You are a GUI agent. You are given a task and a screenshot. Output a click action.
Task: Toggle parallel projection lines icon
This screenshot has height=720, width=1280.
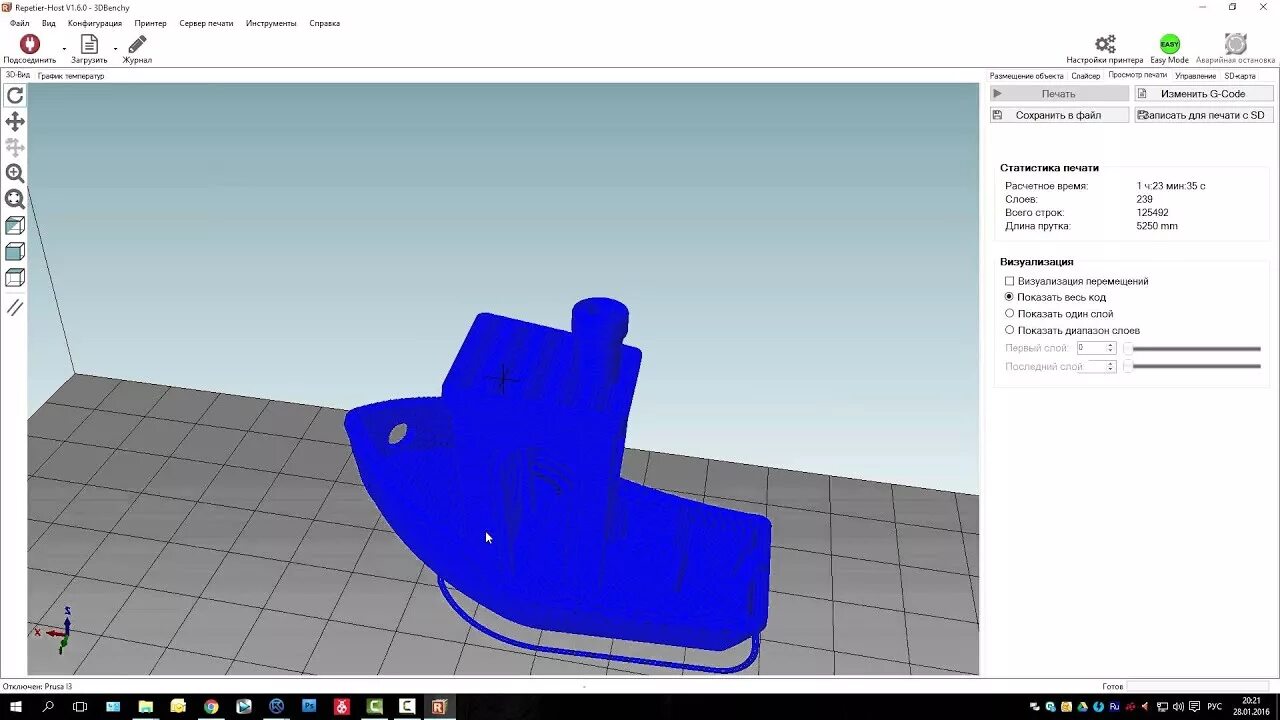click(15, 308)
